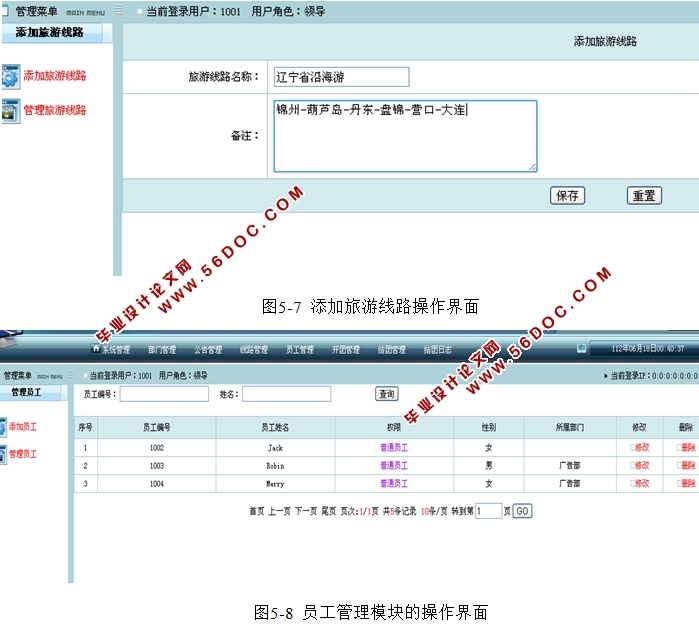
Task: Click the 首页 pagination link
Action: click(x=256, y=511)
